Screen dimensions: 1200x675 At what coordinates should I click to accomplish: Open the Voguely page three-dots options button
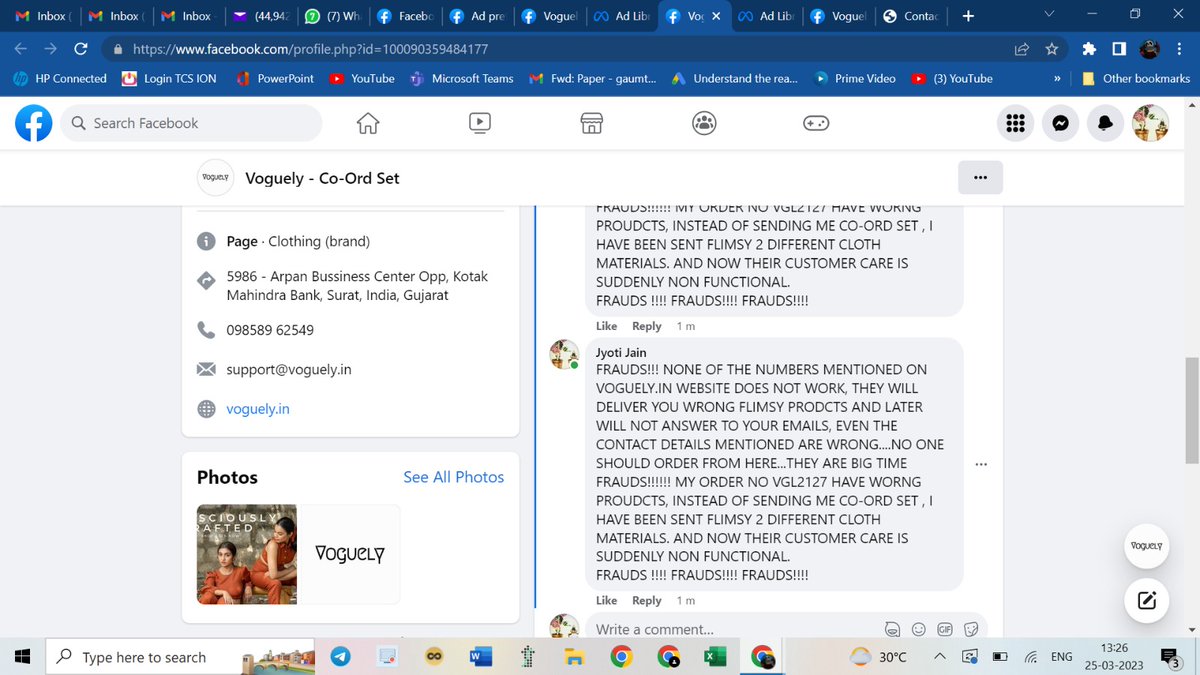tap(980, 177)
